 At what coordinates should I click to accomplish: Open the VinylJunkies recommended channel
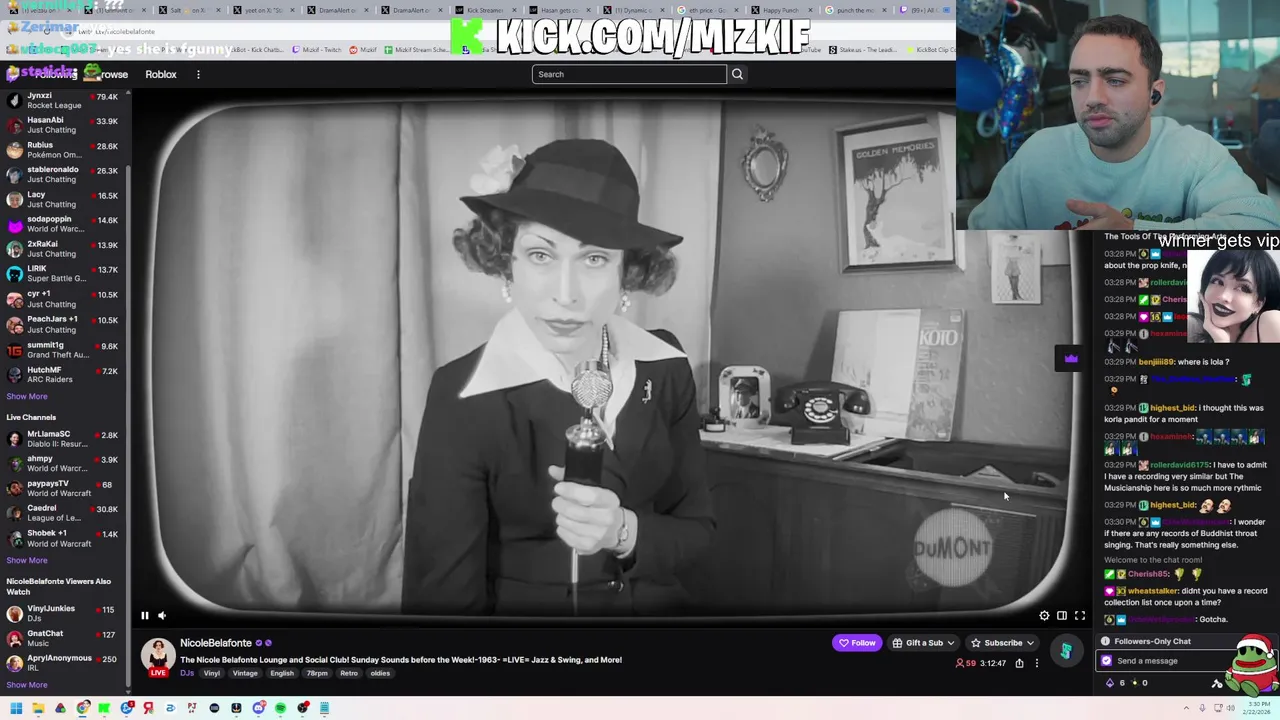[x=63, y=613]
